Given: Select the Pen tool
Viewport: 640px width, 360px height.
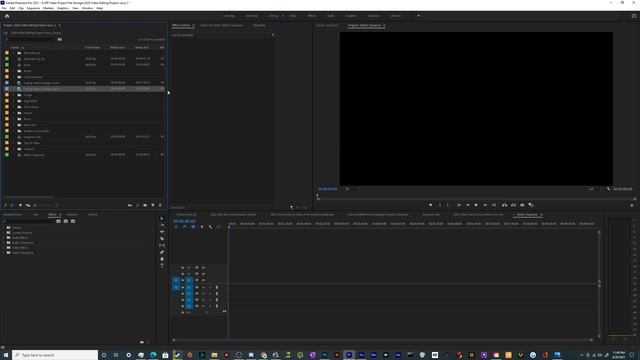Looking at the screenshot, I should click(x=162, y=252).
